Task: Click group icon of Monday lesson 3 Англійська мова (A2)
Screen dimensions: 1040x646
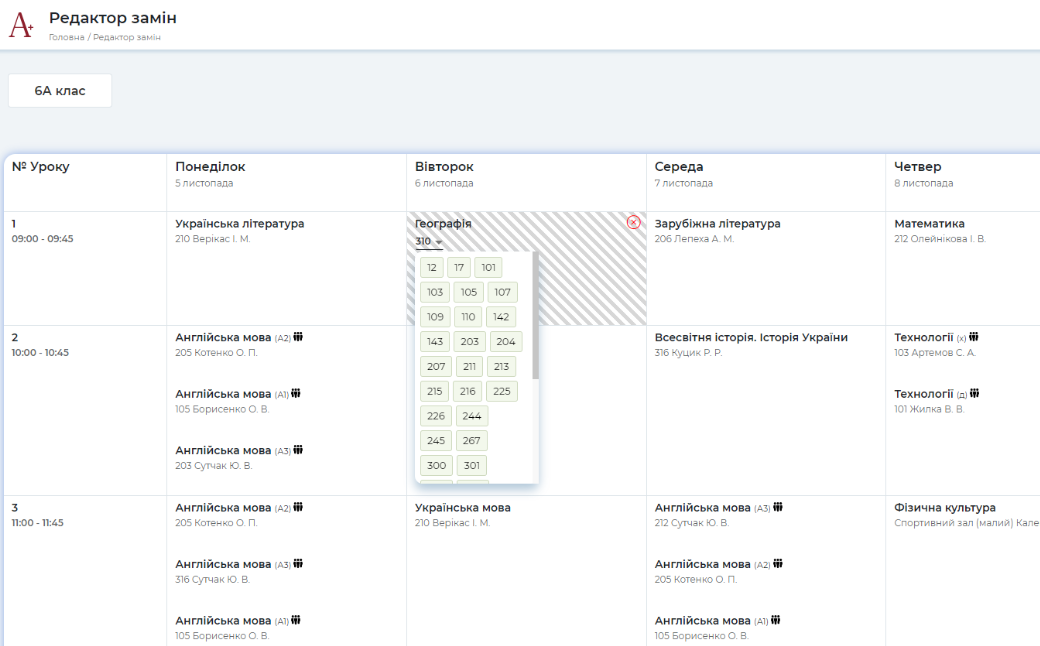Action: point(298,507)
